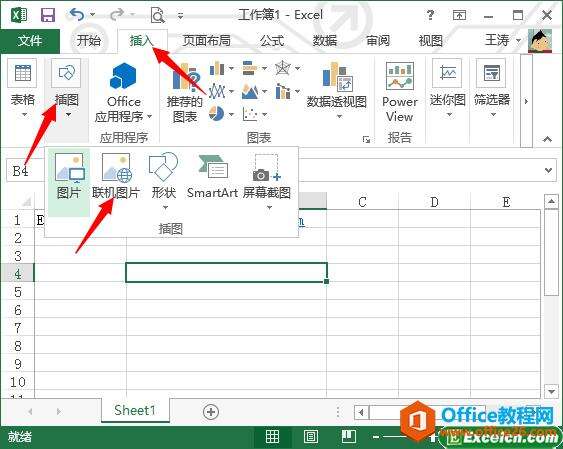The width and height of the screenshot is (563, 449).
Task: Open 筛选器 filters group
Action: pyautogui.click(x=492, y=88)
